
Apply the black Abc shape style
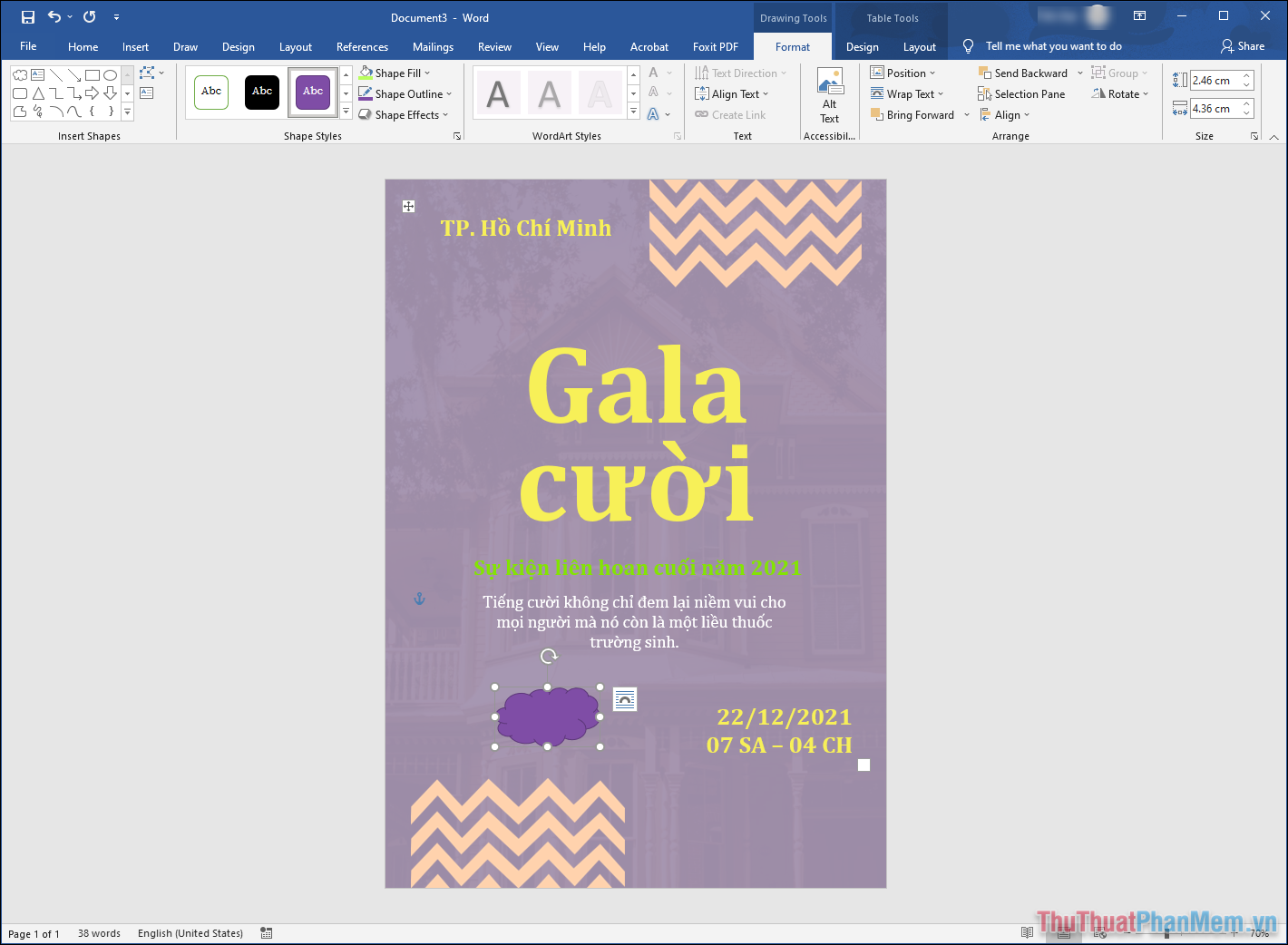point(262,92)
